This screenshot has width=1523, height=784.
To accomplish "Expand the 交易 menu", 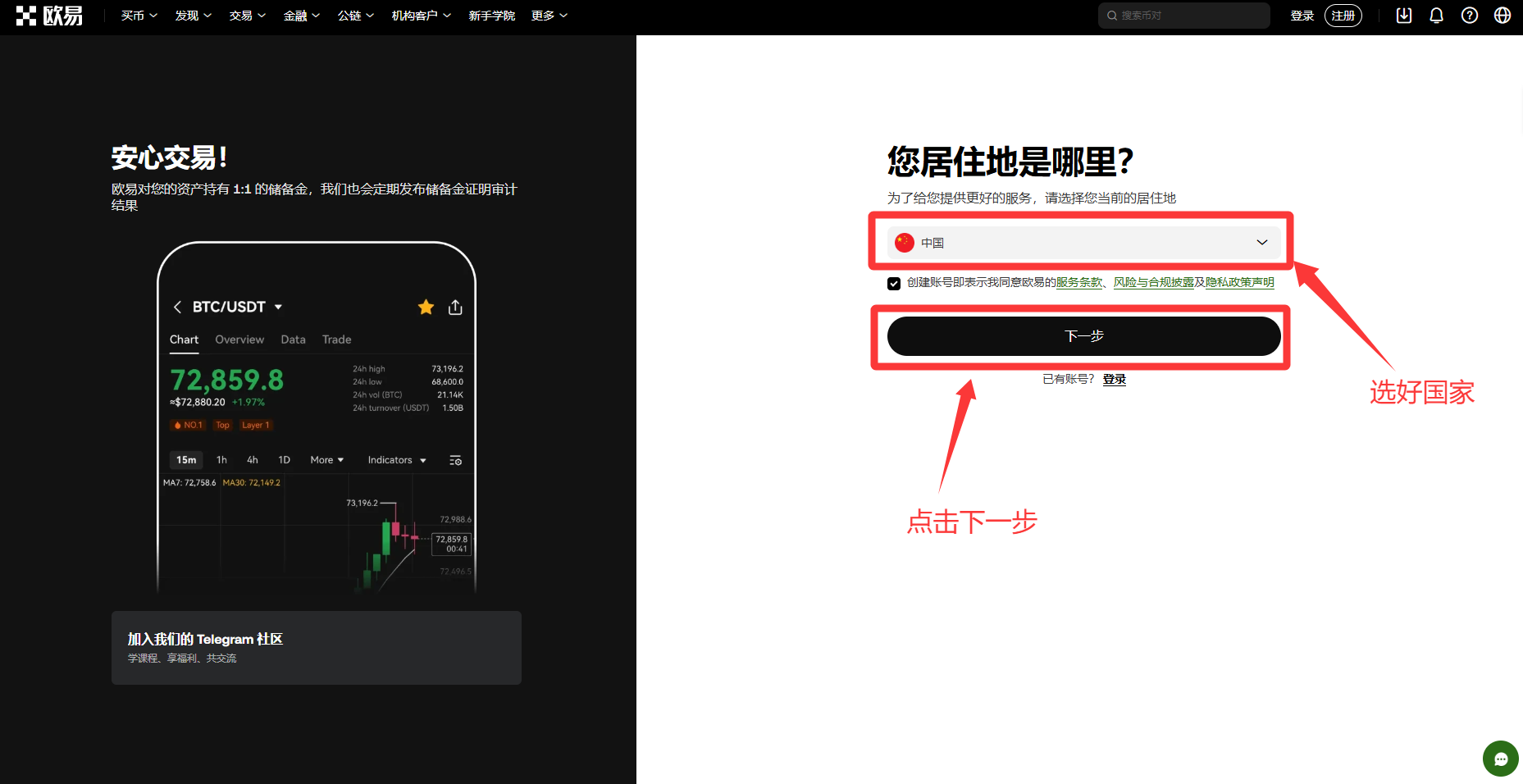I will 248,16.
